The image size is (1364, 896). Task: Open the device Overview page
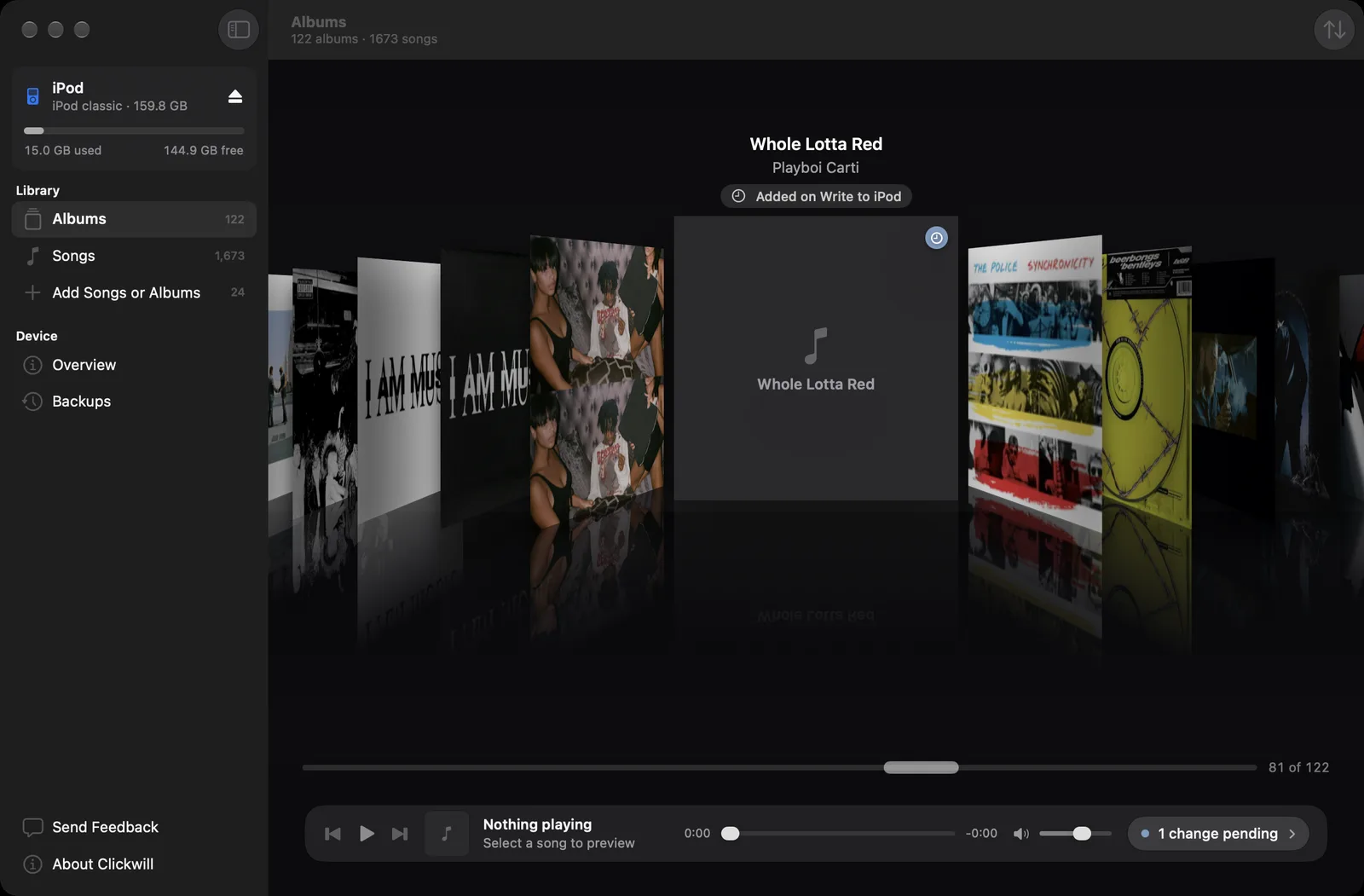tap(134, 365)
